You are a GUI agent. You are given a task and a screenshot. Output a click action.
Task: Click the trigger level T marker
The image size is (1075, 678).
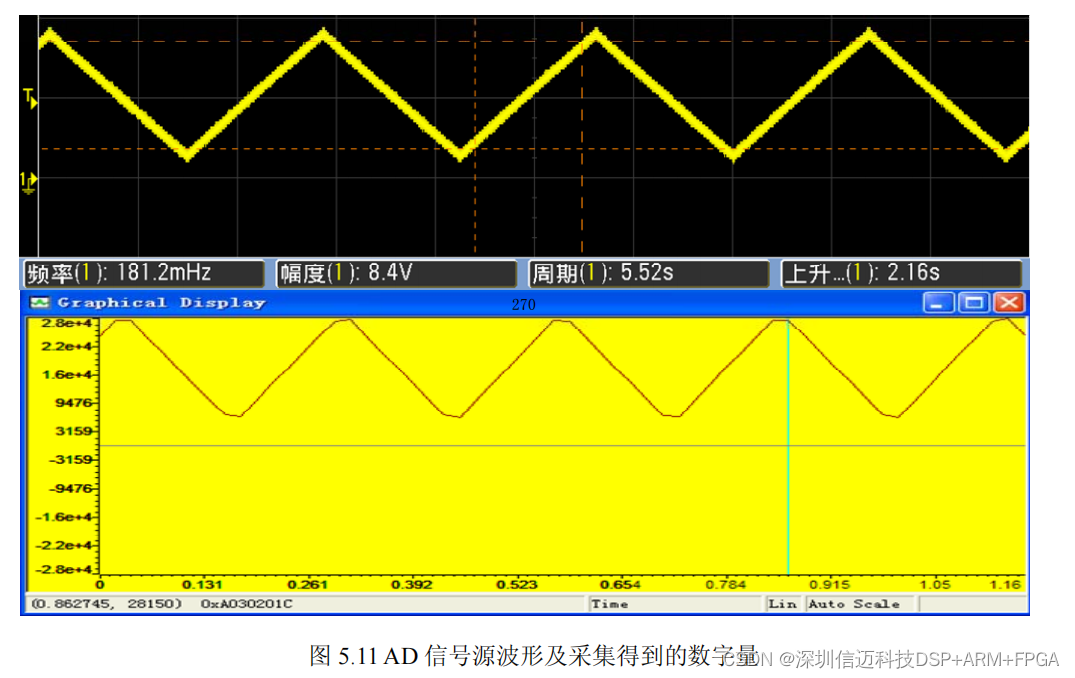click(x=30, y=98)
